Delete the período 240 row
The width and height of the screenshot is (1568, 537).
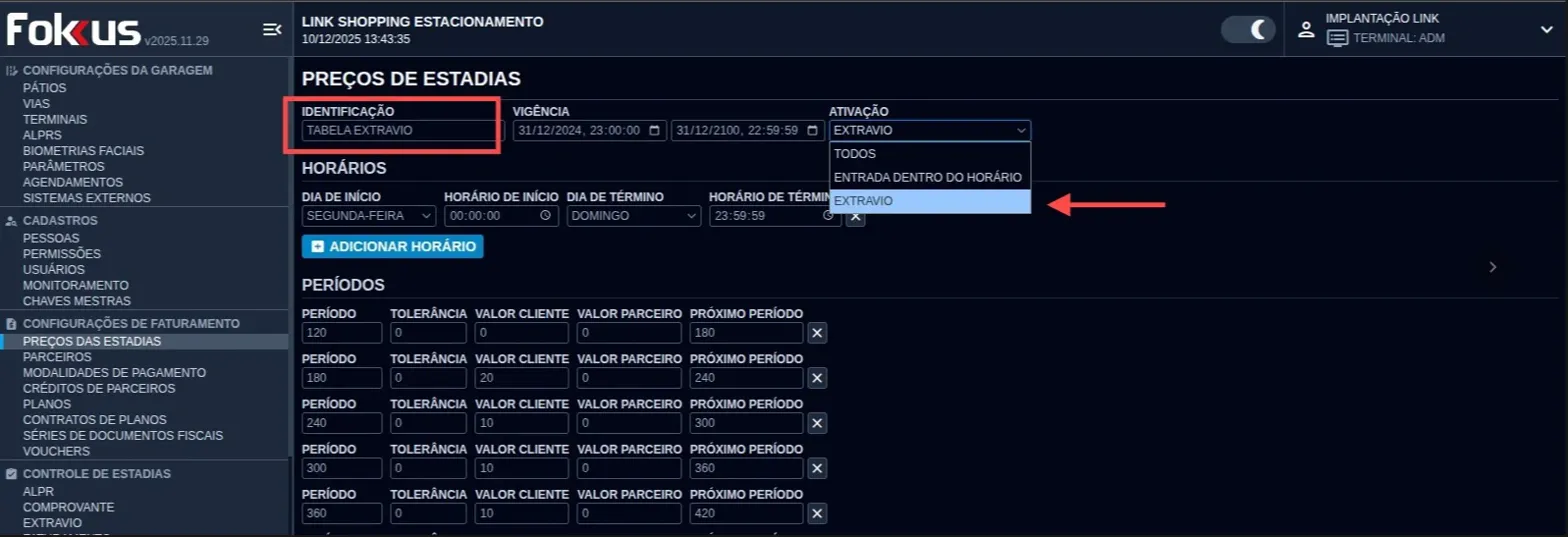pos(817,423)
